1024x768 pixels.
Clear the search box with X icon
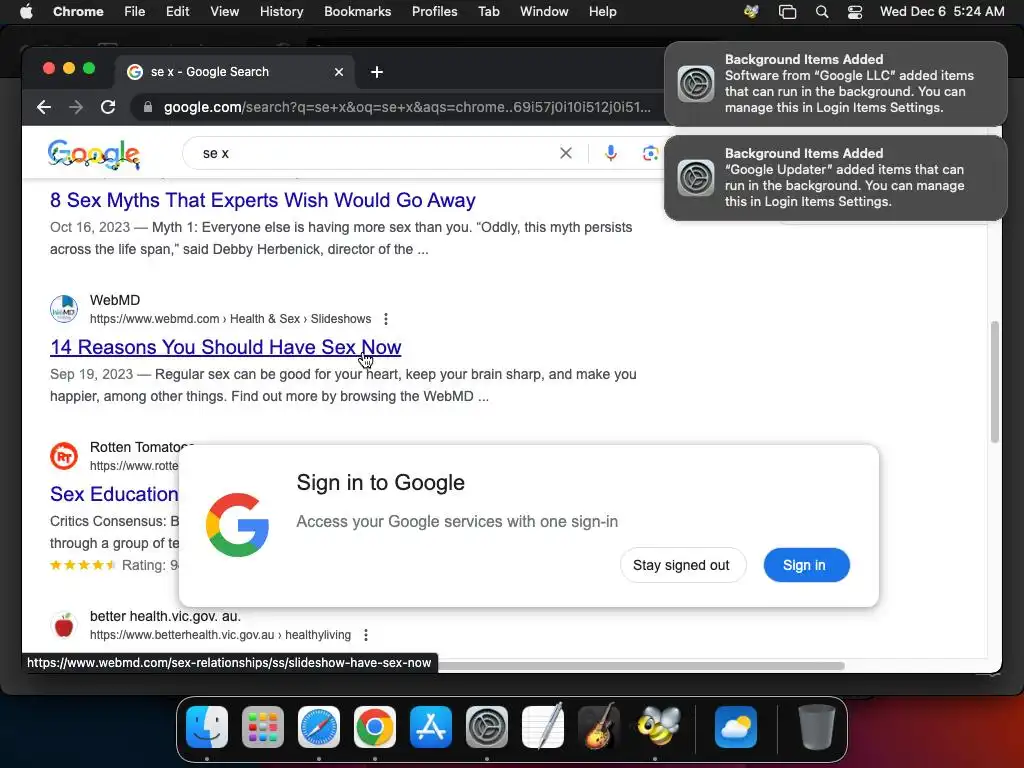[566, 153]
